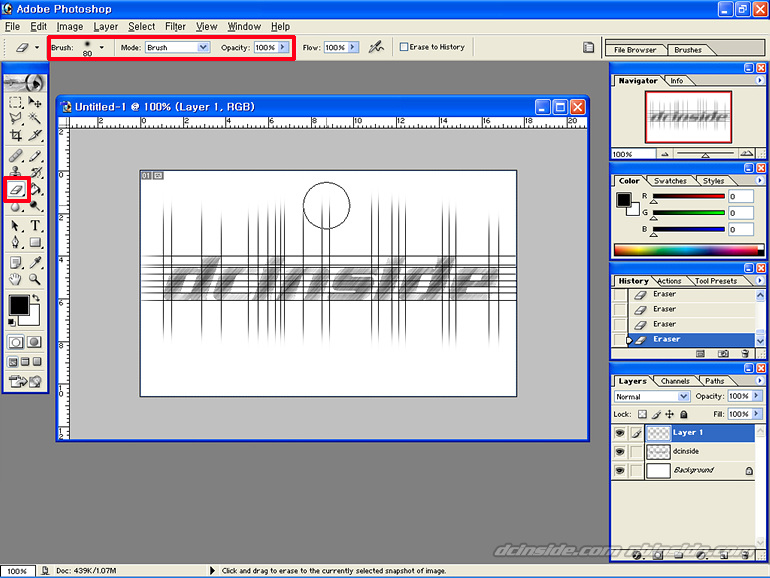
Task: Select the Rectangle shape tool
Action: coord(35,243)
